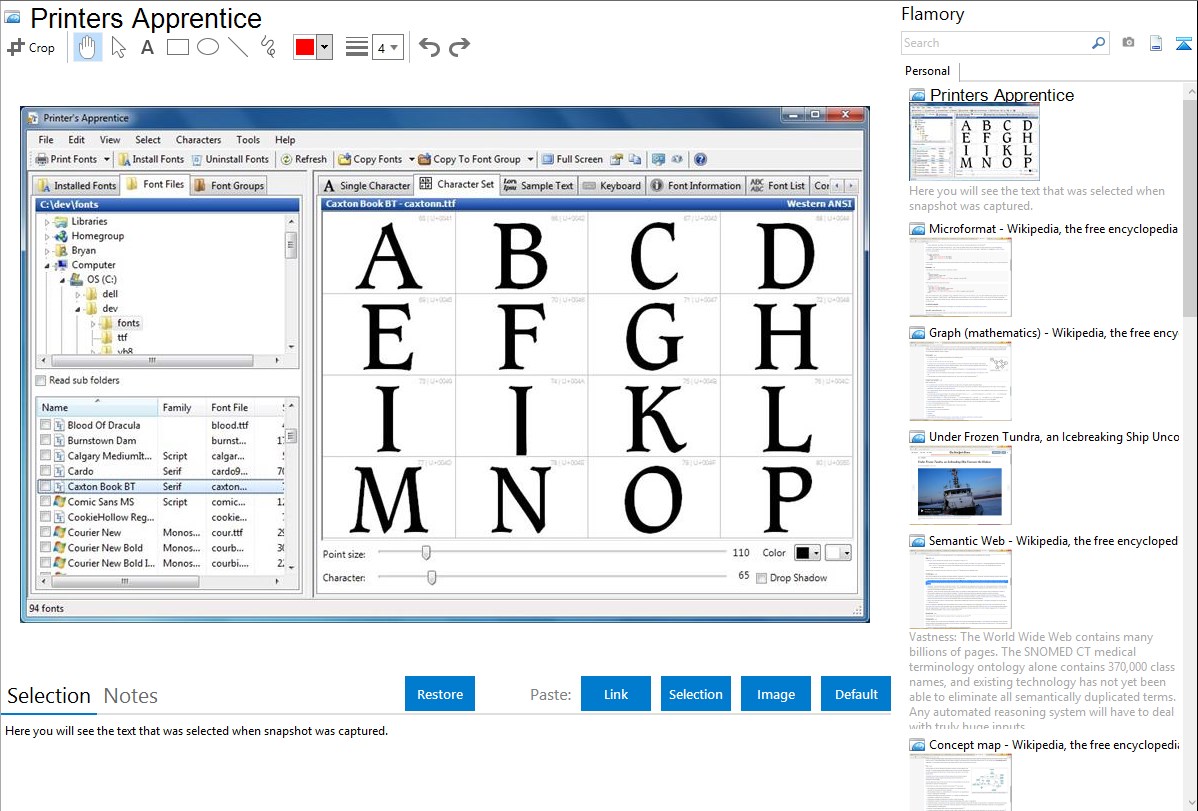Image resolution: width=1198 pixels, height=811 pixels.
Task: Click the Point size slider handle
Action: pyautogui.click(x=426, y=553)
